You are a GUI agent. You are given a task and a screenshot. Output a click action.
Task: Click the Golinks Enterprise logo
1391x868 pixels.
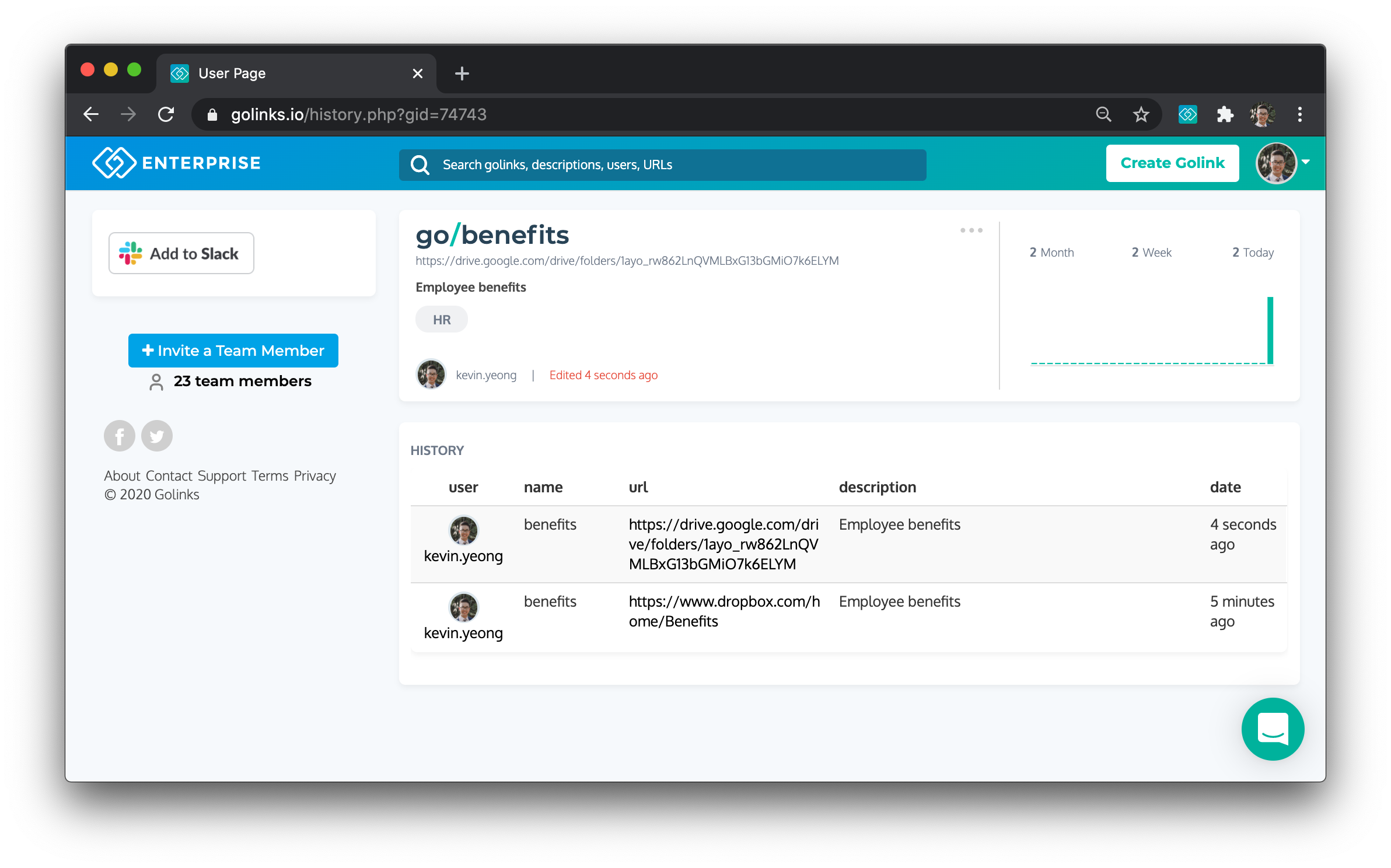point(176,163)
